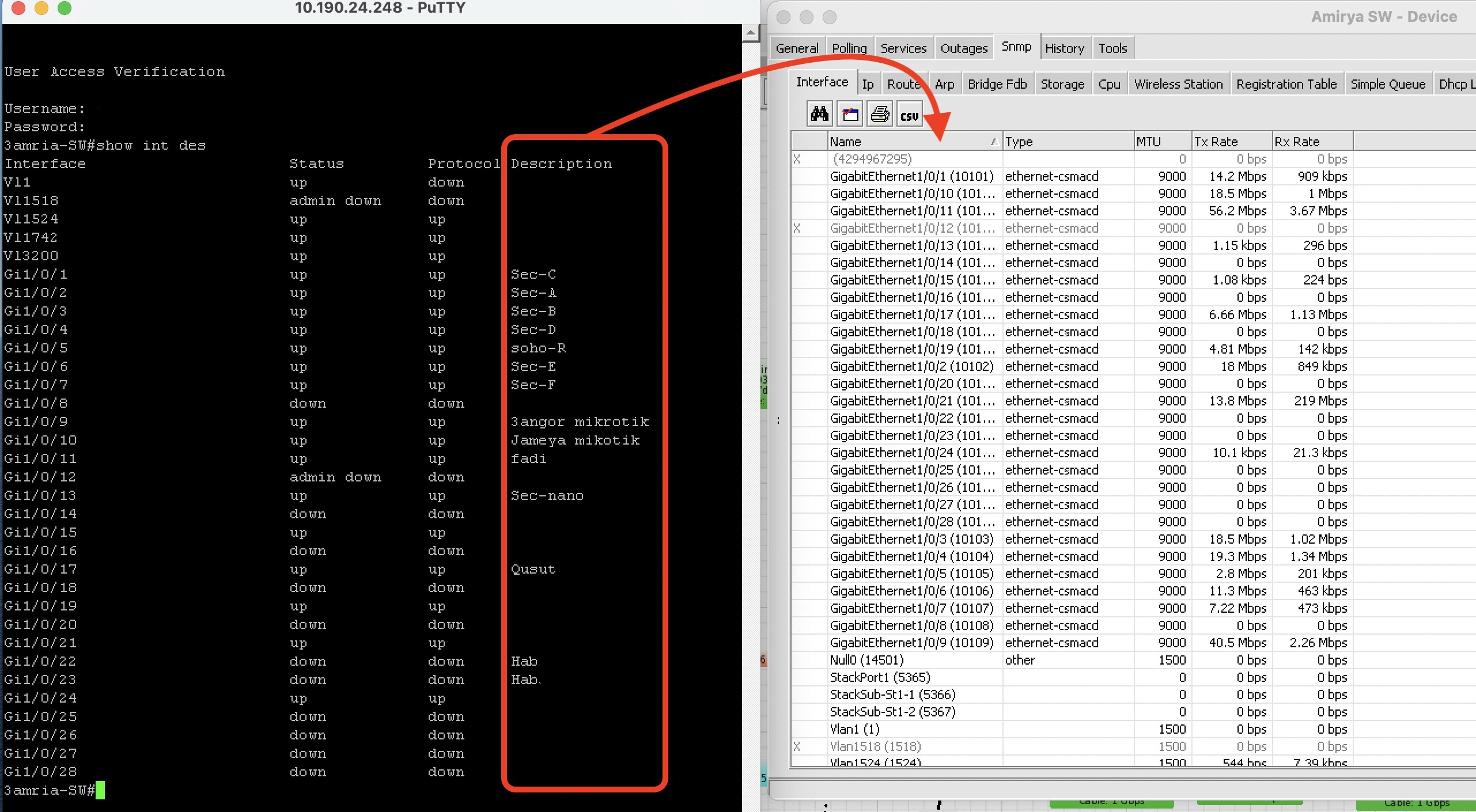1476x812 pixels.
Task: Toggle the X mark on Vlan1518 row
Action: coord(798,746)
